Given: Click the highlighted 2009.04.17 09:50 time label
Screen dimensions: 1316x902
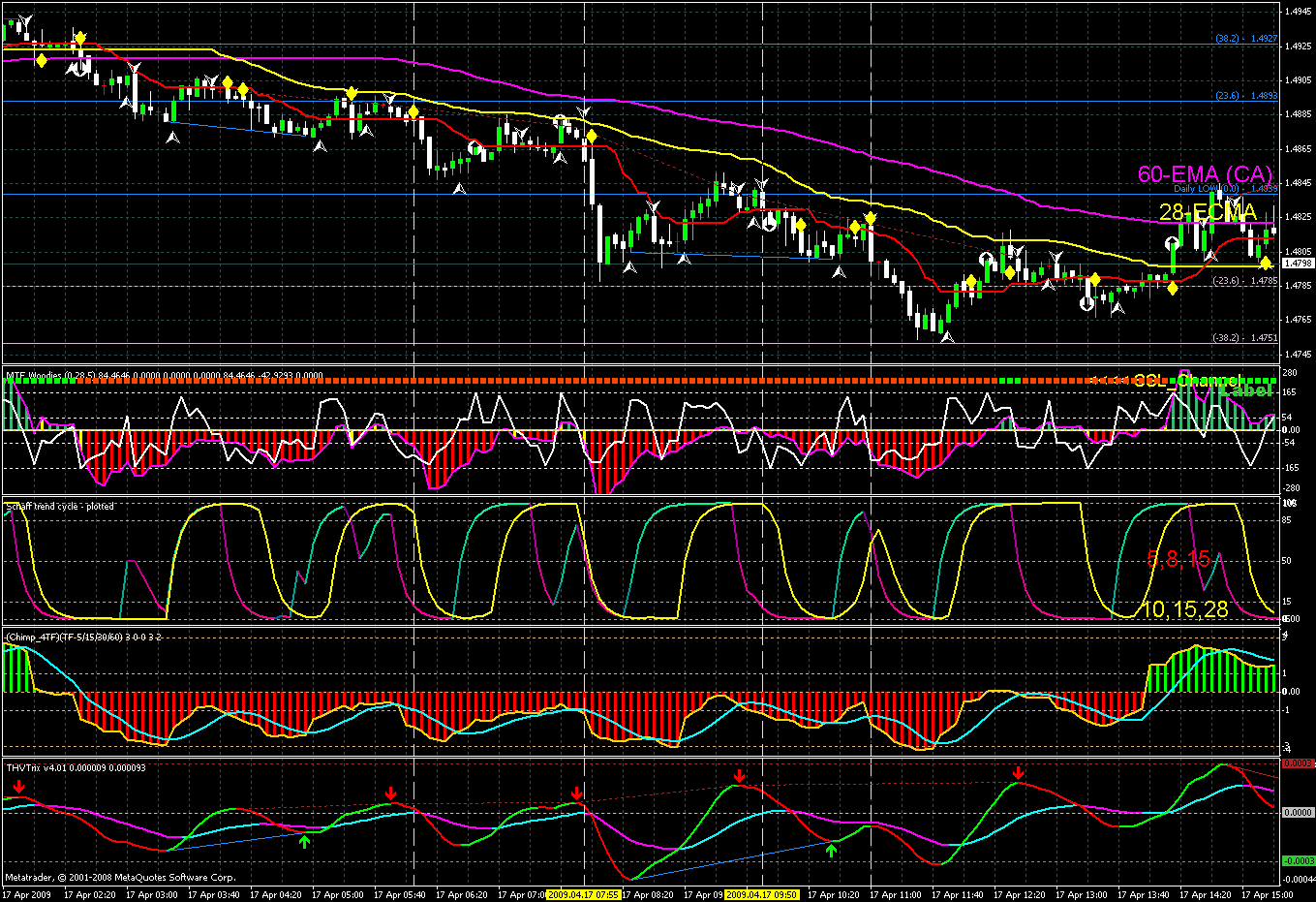Looking at the screenshot, I should pyautogui.click(x=761, y=895).
